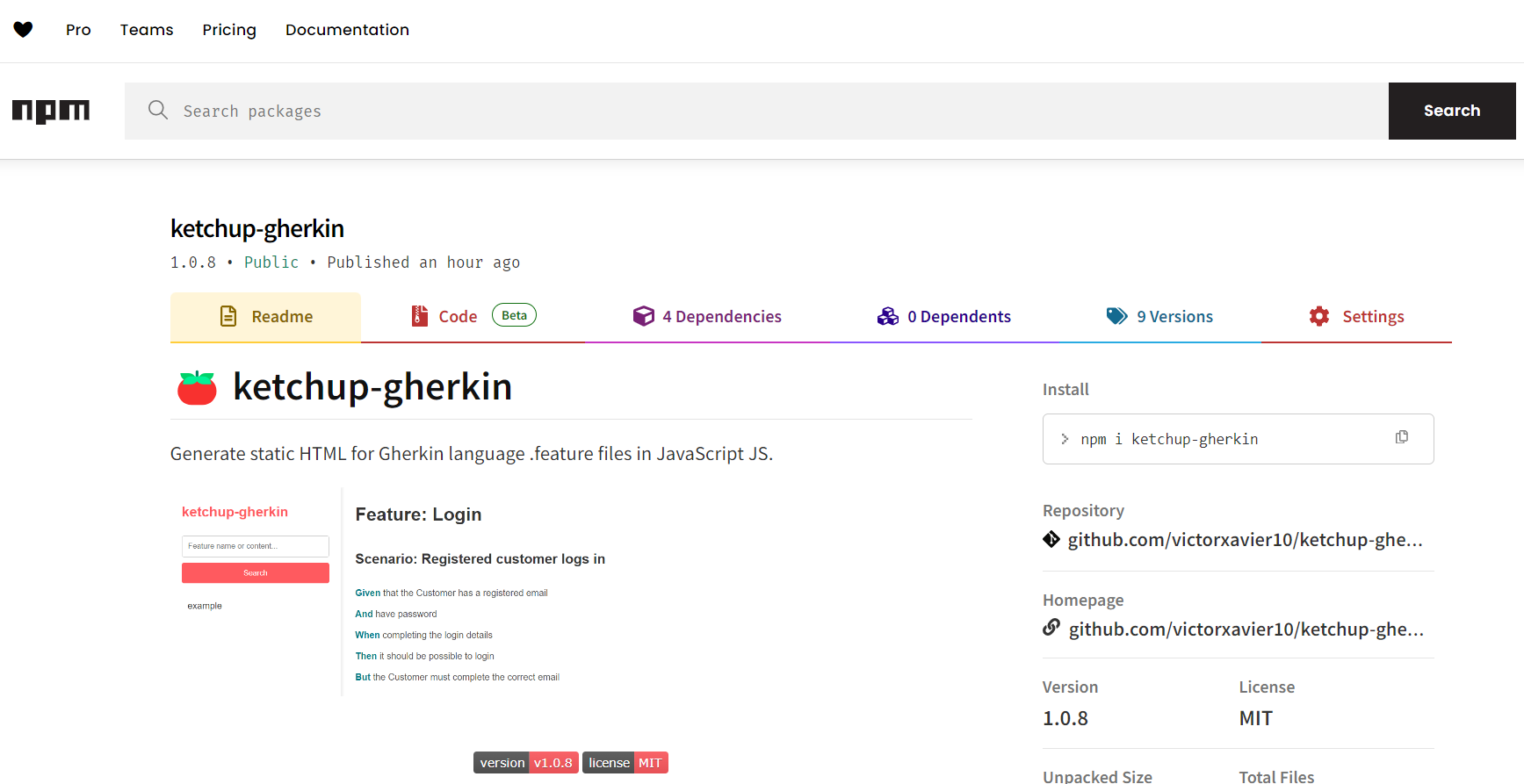
Task: Click the large ketchup-gherkin readme heading
Action: pyautogui.click(x=372, y=387)
